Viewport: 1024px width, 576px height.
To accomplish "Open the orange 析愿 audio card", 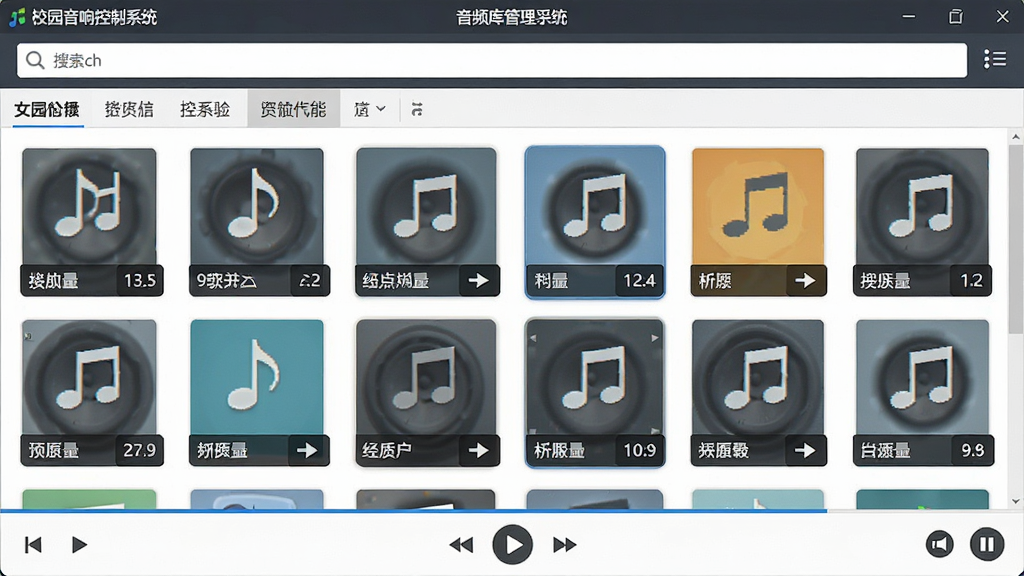I will (x=758, y=222).
